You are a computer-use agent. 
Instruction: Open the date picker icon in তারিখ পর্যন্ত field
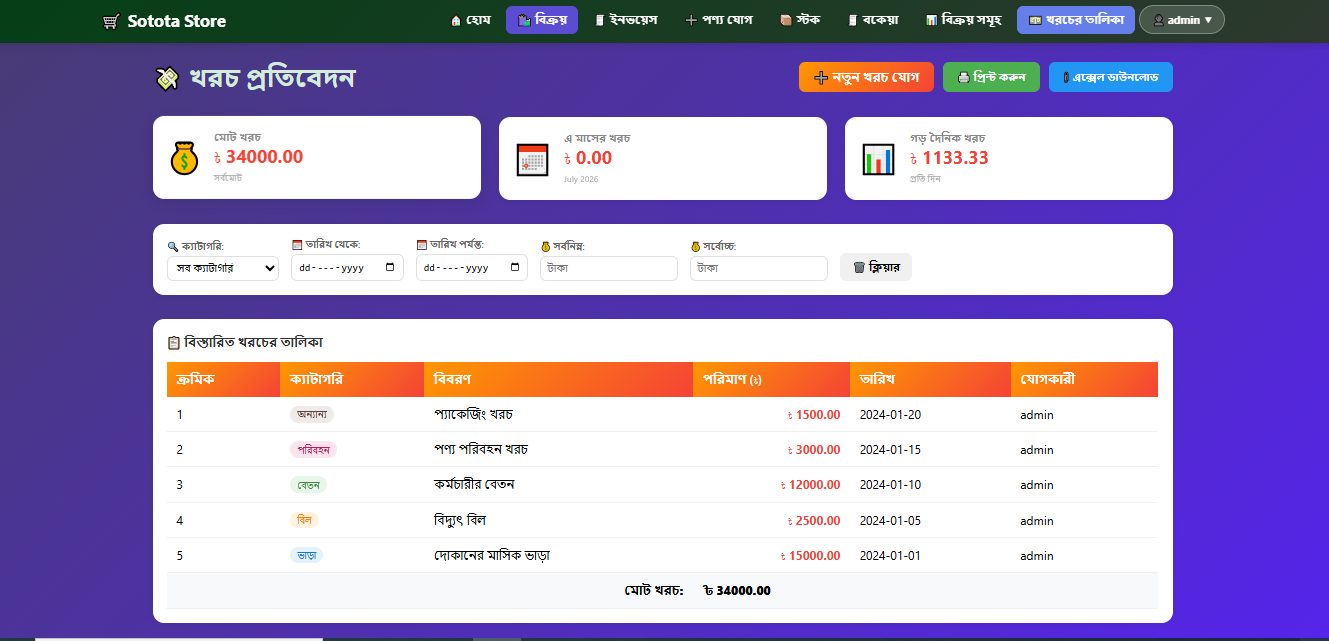click(x=514, y=268)
